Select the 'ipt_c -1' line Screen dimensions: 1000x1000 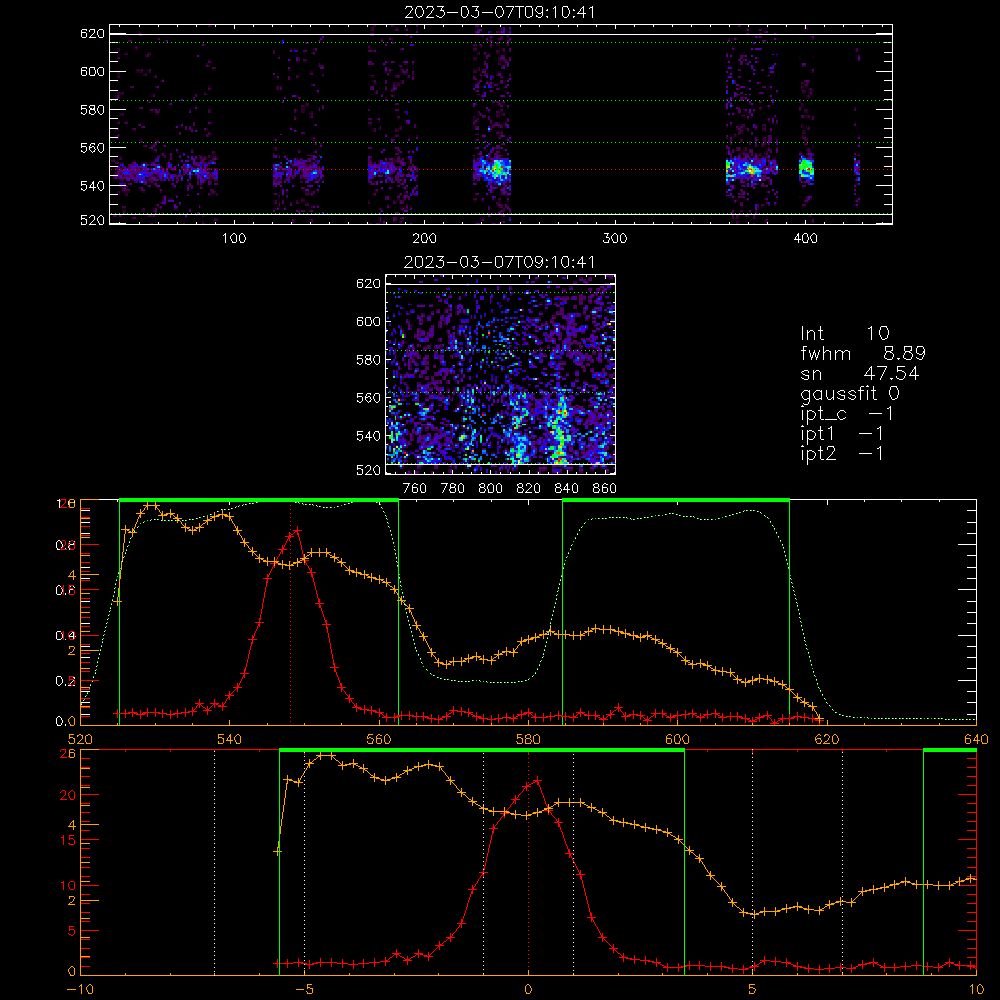tap(847, 414)
